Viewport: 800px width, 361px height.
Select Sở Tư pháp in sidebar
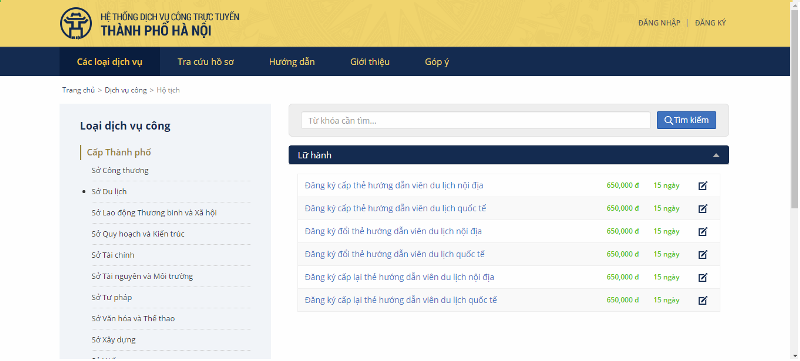(x=112, y=297)
